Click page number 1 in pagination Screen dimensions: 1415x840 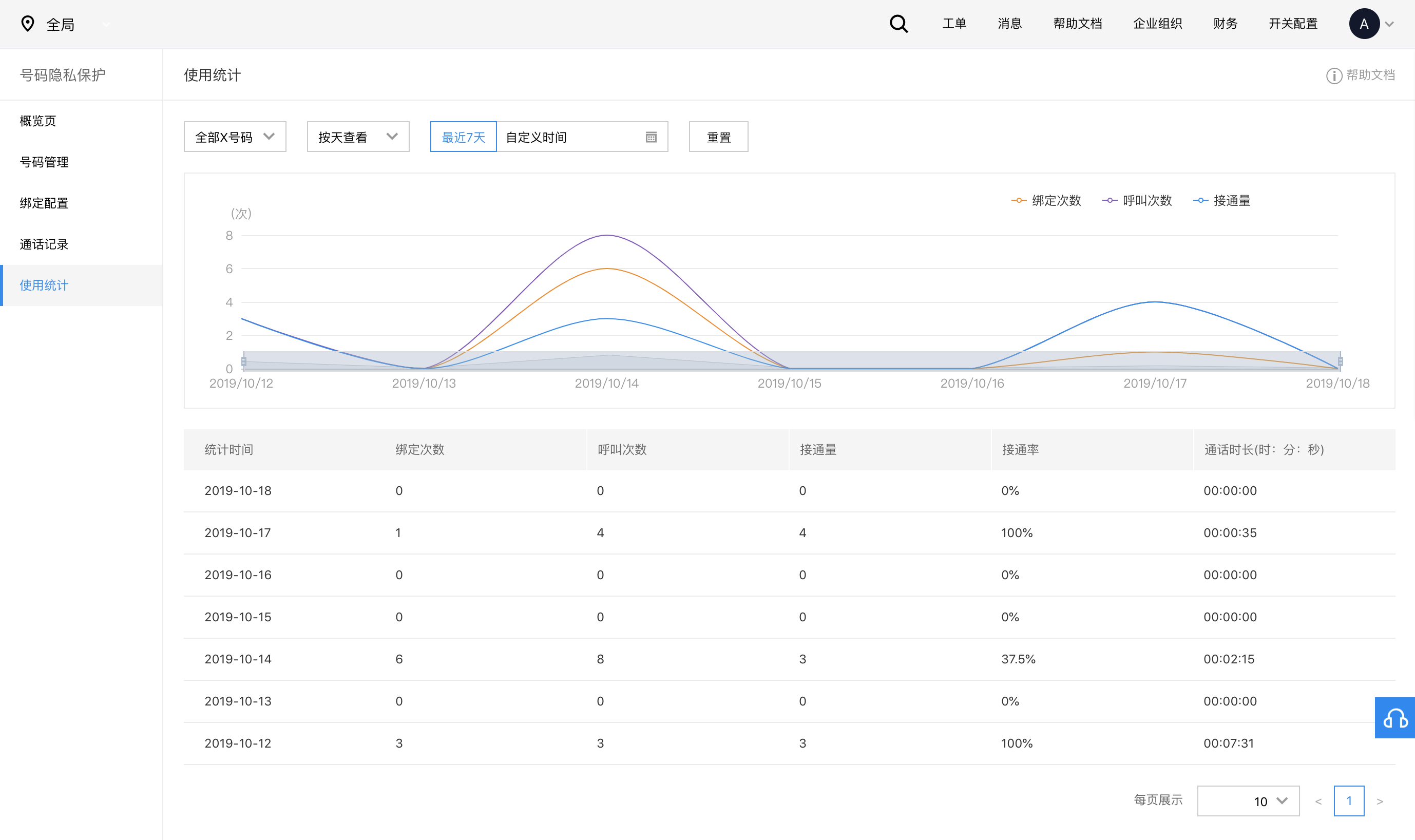(x=1348, y=801)
